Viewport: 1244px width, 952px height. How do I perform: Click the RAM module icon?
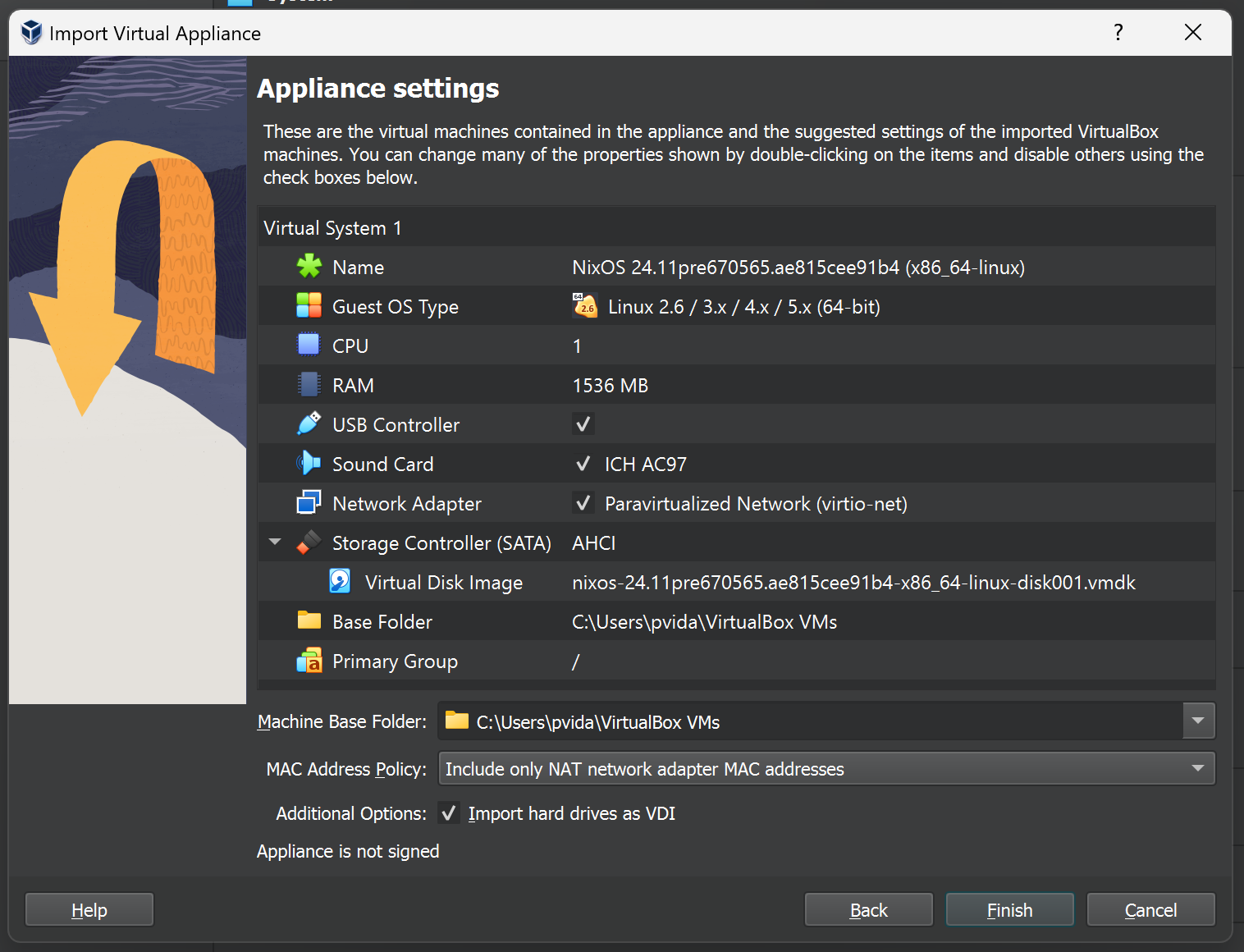309,385
